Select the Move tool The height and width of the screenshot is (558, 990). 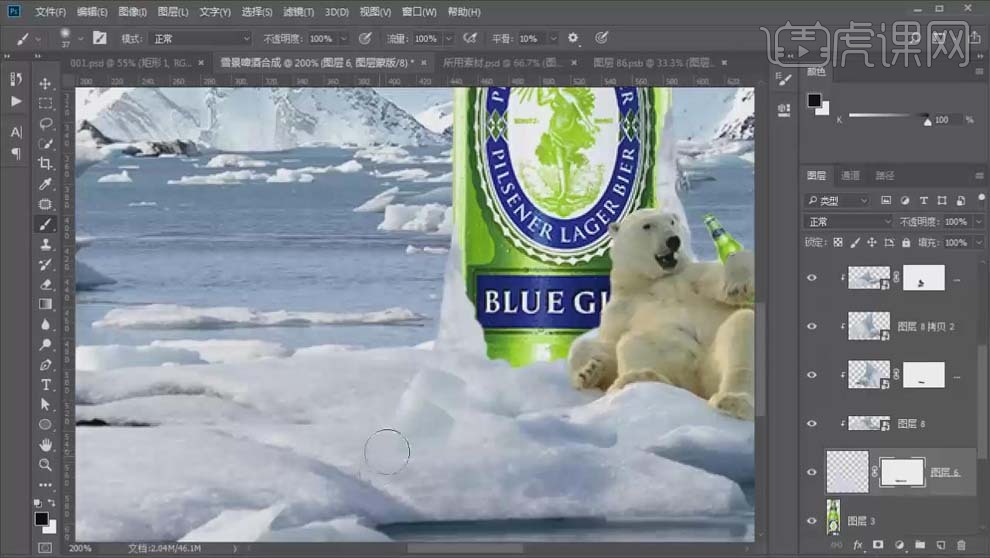pos(46,83)
